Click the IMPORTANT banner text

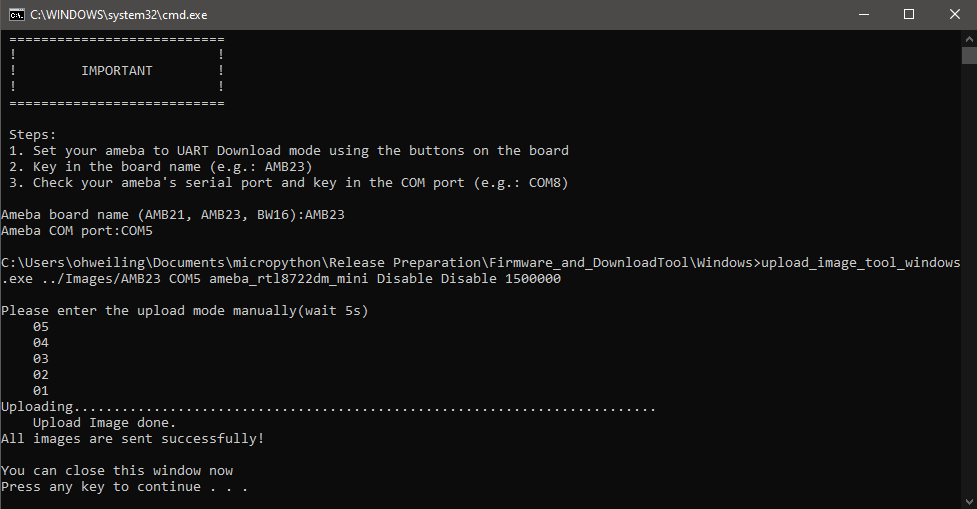(117, 71)
